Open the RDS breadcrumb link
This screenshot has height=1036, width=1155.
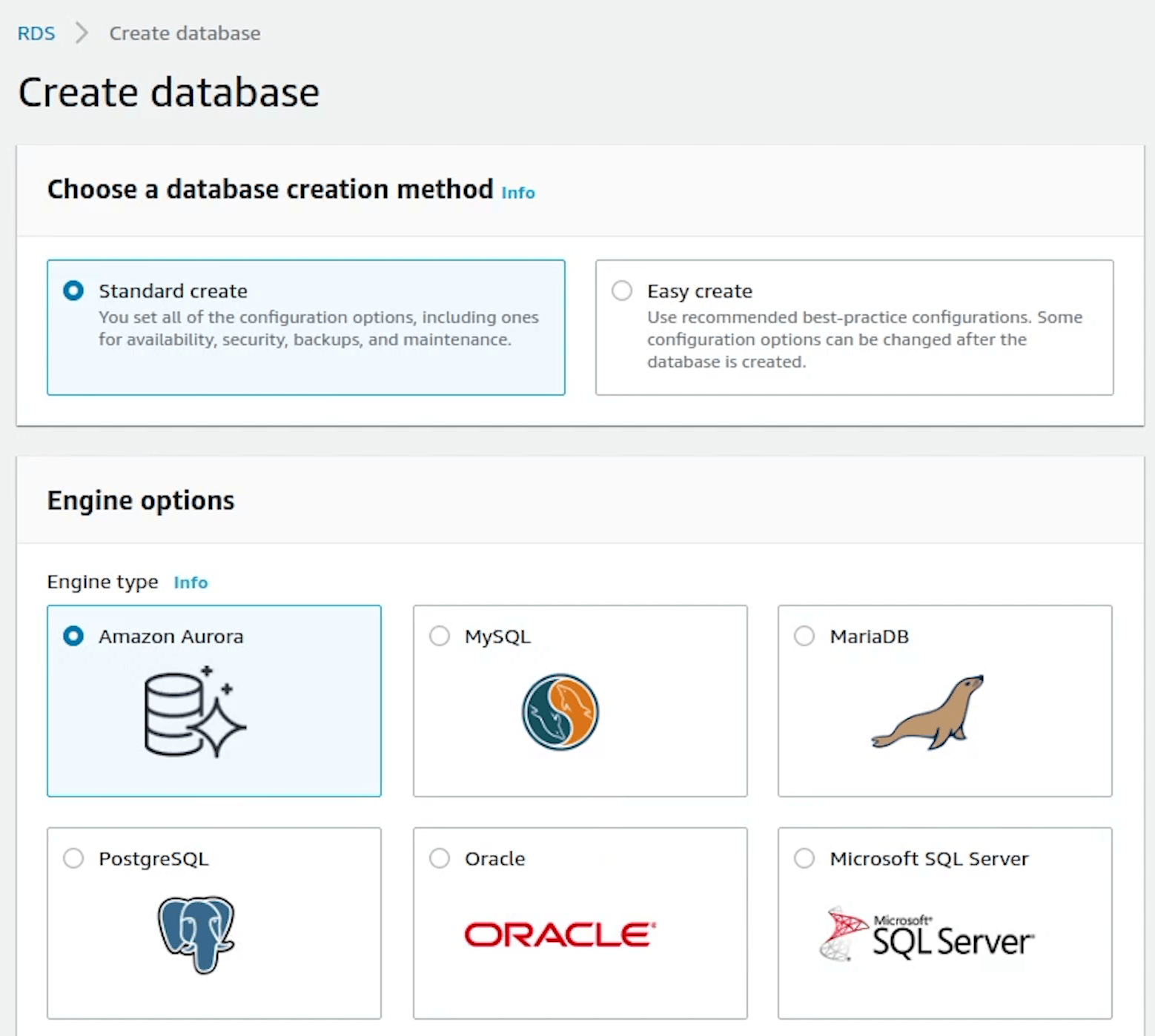coord(36,33)
